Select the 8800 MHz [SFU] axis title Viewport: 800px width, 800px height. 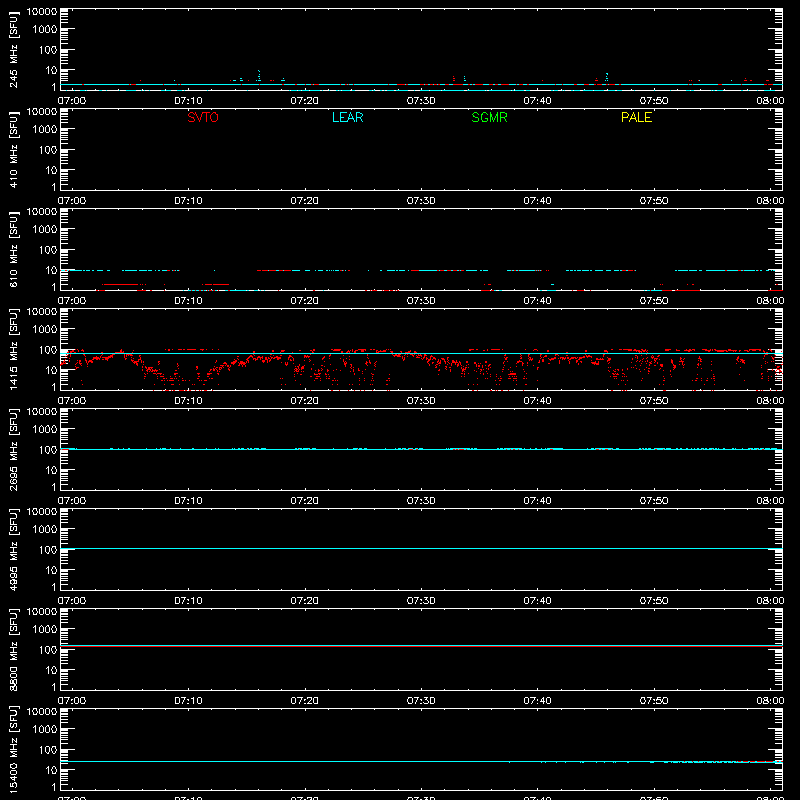14,649
